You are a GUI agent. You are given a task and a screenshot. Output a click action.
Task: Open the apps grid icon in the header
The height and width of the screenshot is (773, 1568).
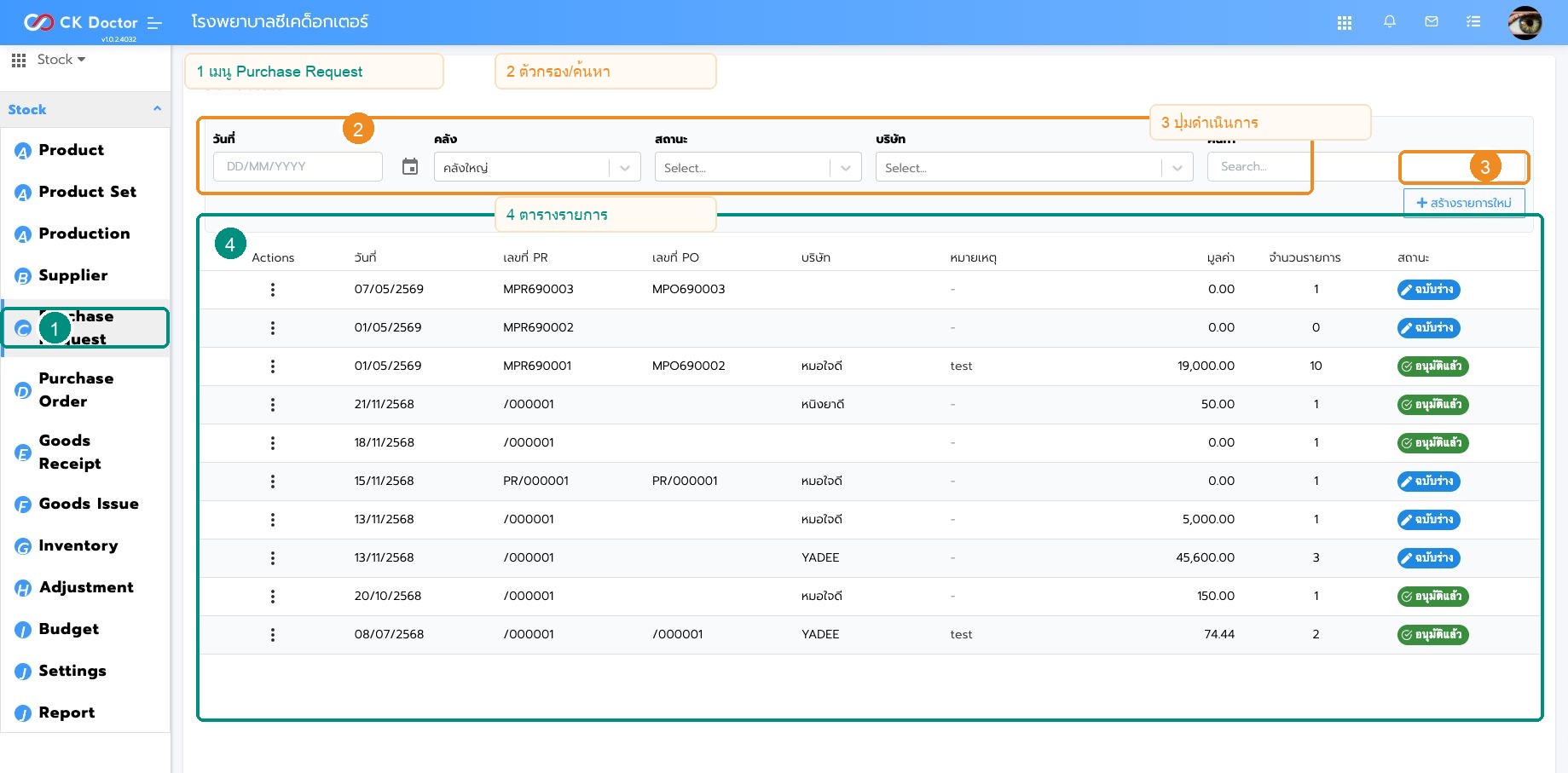1345,23
